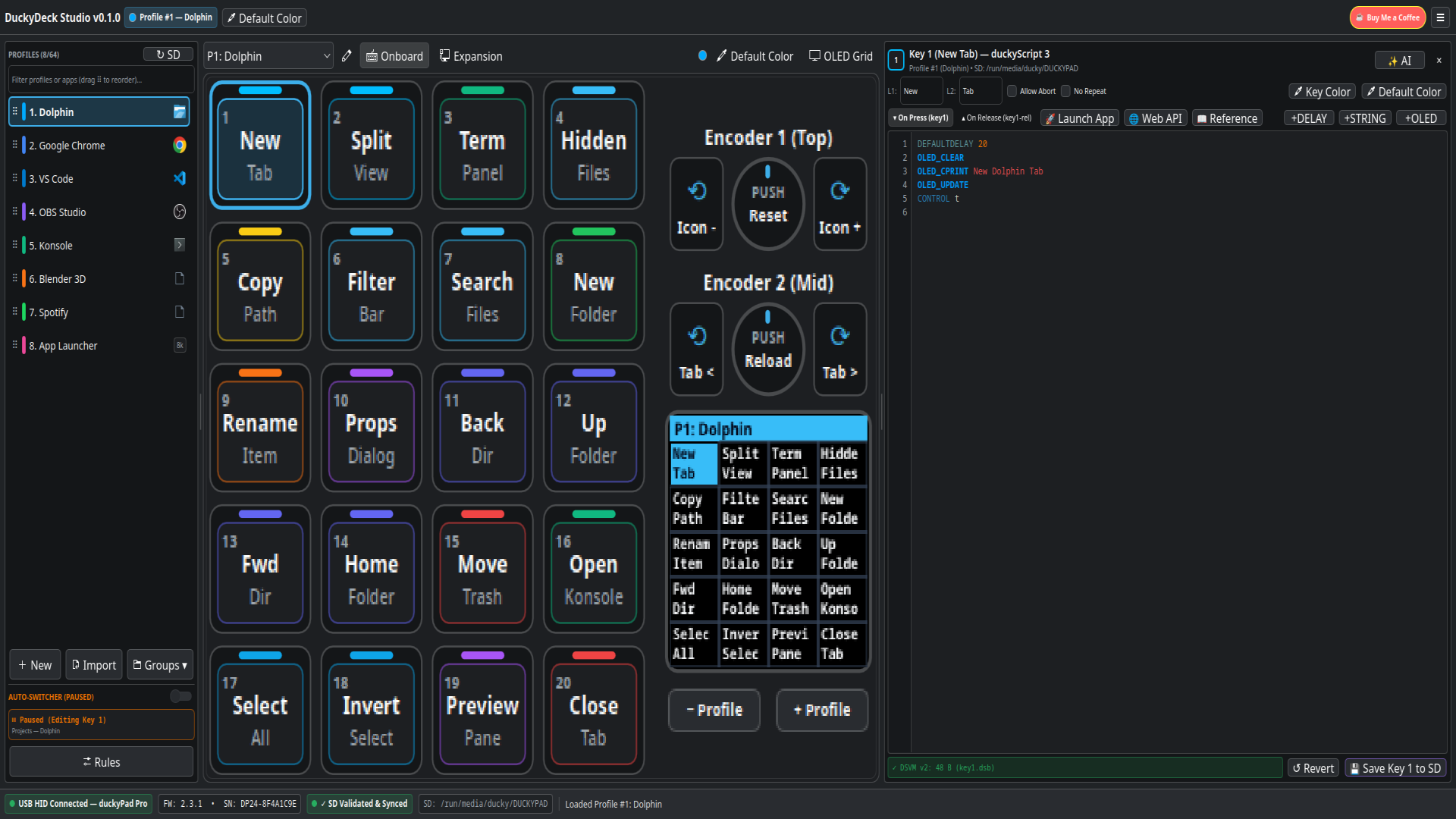Select the 8. App Launcher profile
Viewport: 1456px width, 819px height.
[x=99, y=345]
